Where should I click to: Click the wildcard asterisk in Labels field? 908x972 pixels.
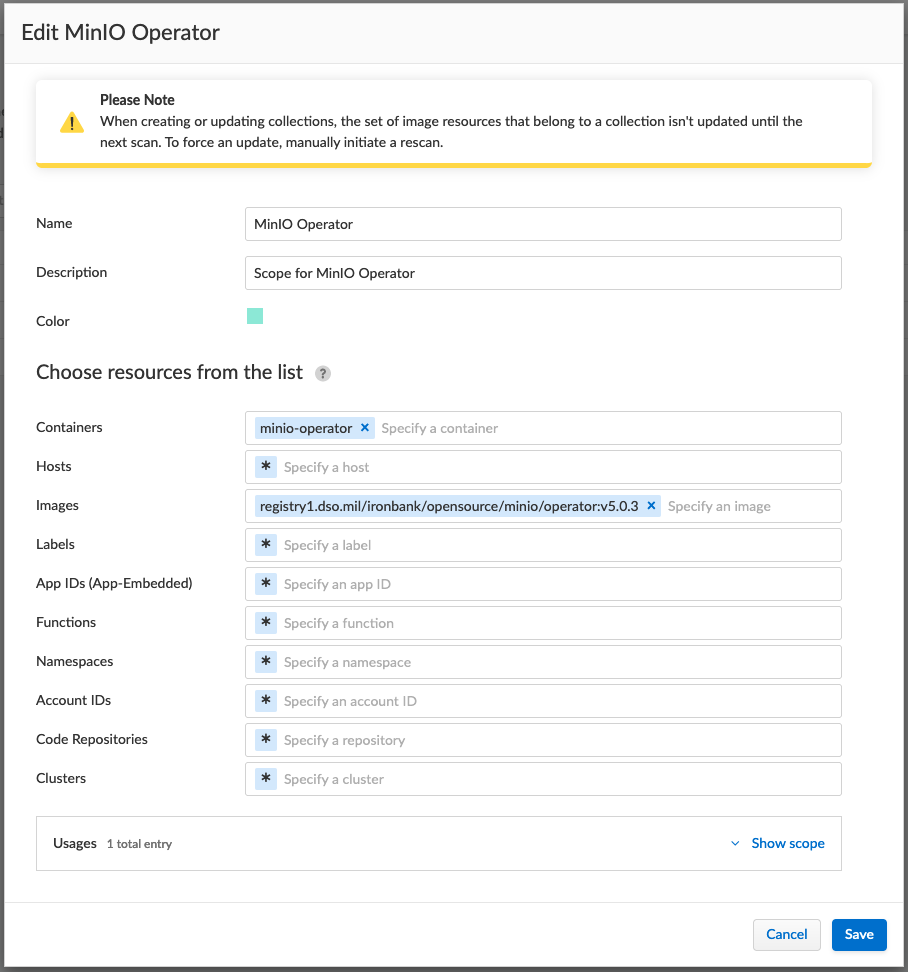tap(266, 545)
